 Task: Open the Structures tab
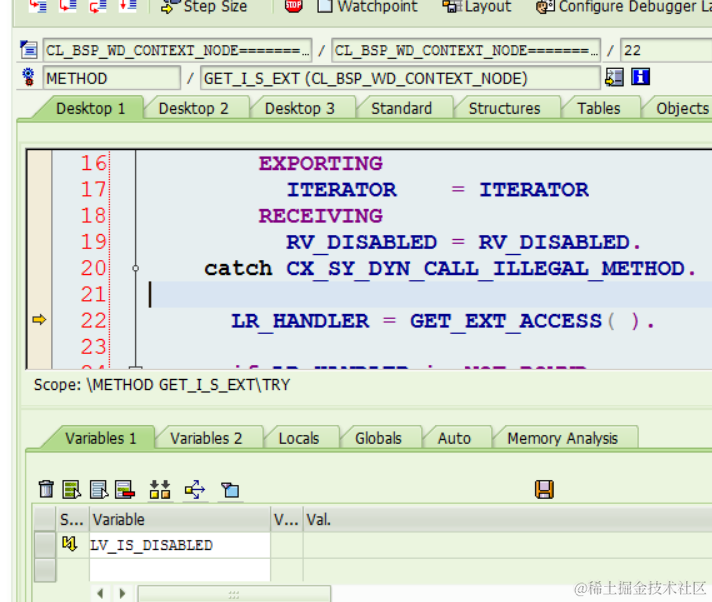tap(504, 109)
